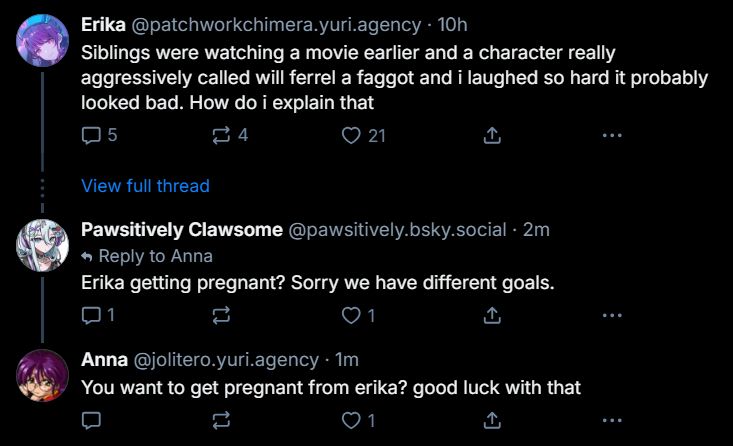Screen dimensions: 733x446
Task: Like Anna's post
Action: pos(350,420)
